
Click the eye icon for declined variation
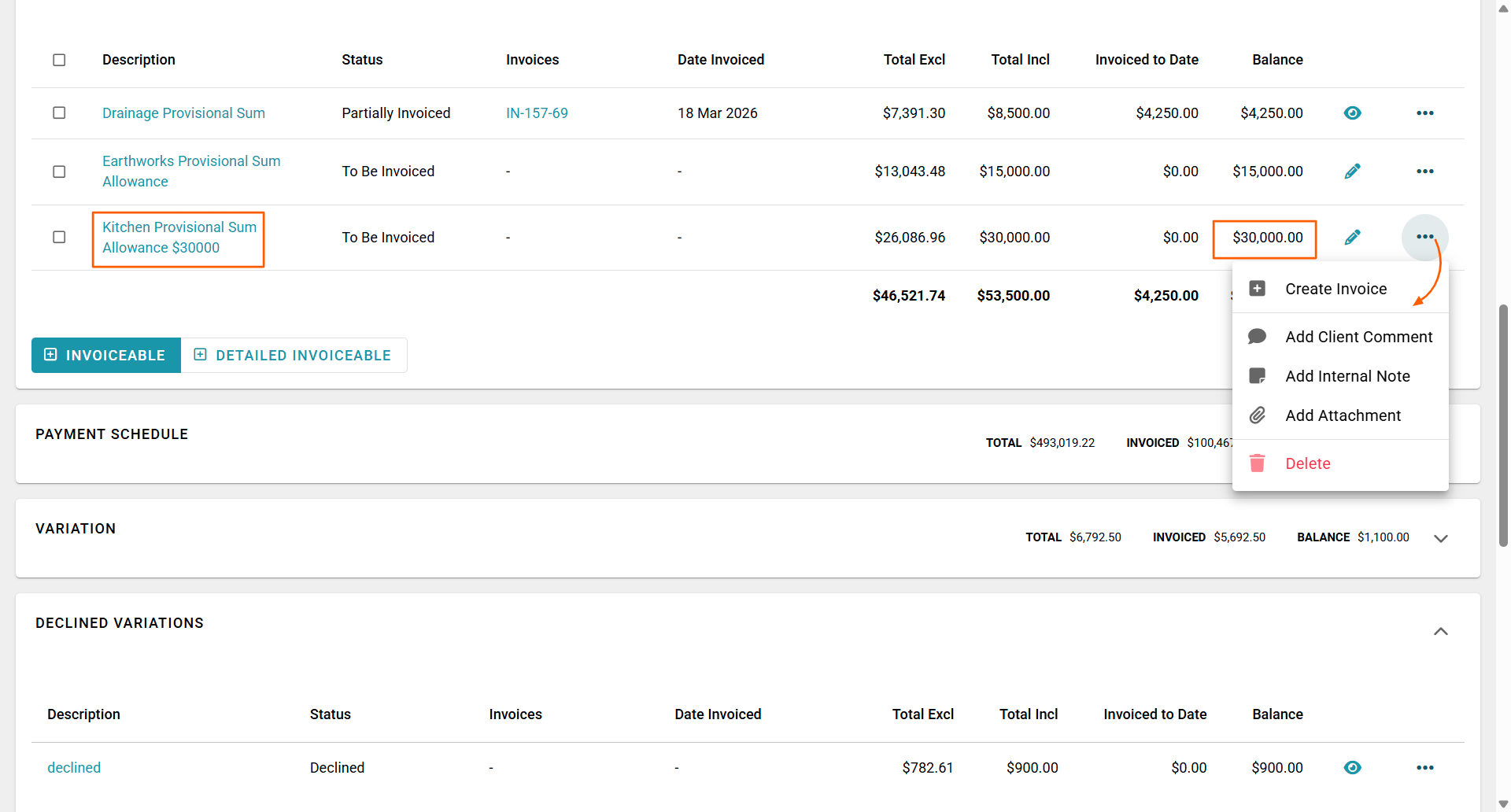coord(1352,768)
